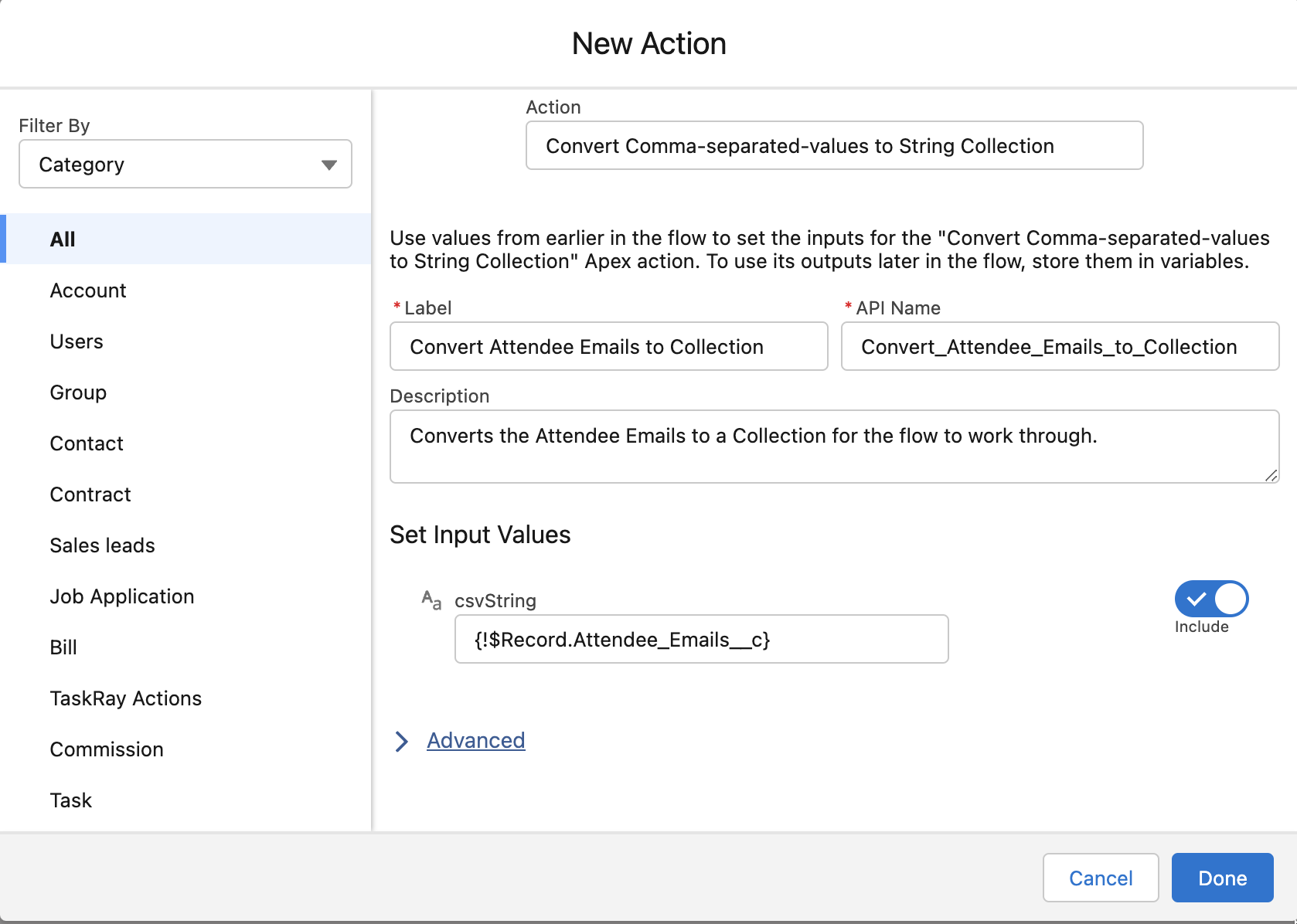Select the Users category
Viewport: 1297px width, 924px height.
(x=76, y=341)
